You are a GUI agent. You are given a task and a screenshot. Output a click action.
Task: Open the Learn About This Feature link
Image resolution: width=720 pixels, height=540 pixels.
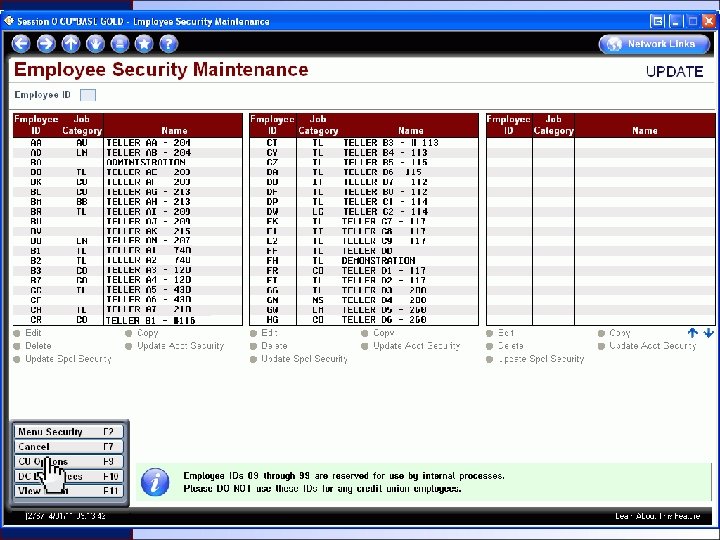[658, 516]
